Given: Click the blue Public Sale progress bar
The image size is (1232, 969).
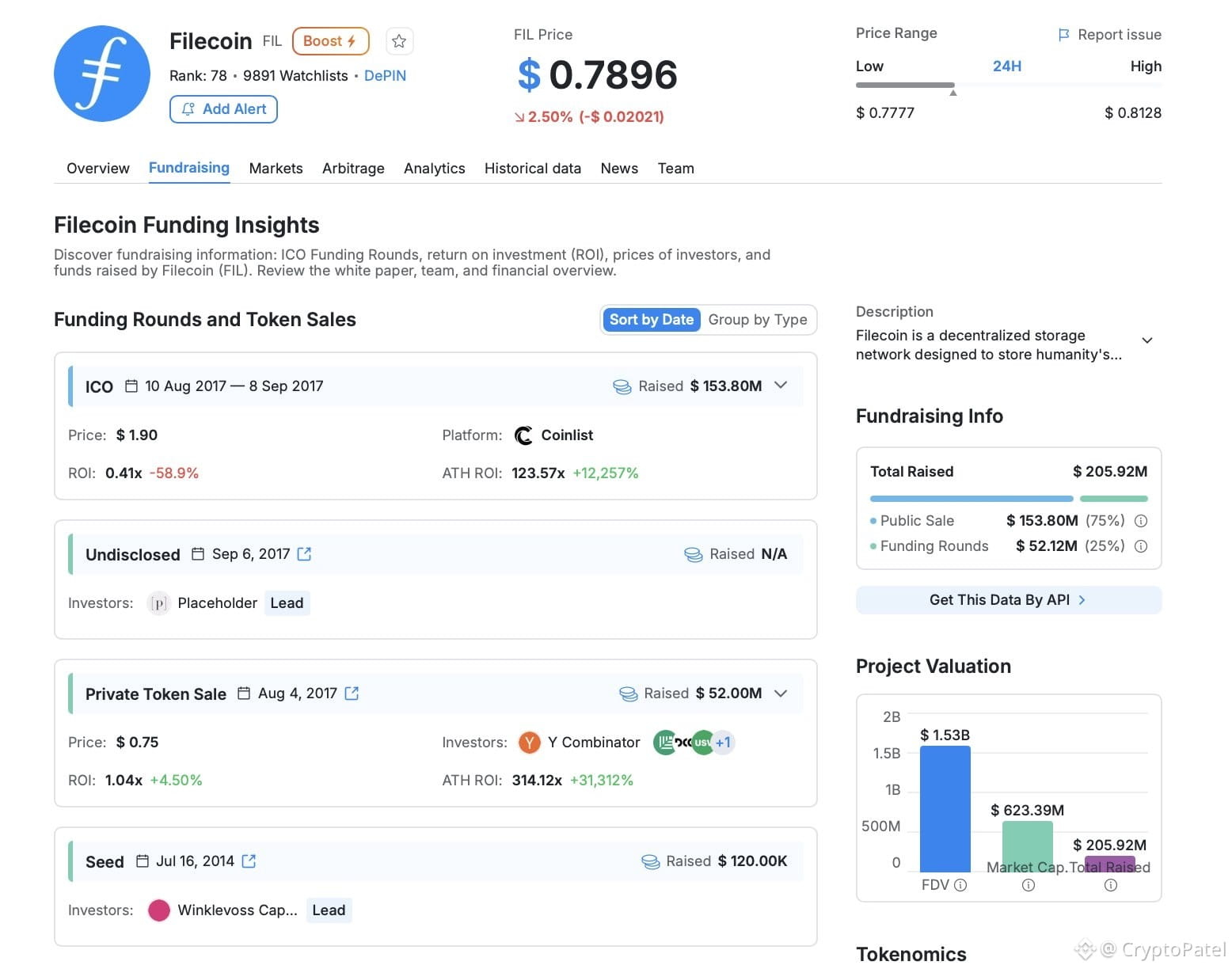Looking at the screenshot, I should [x=972, y=499].
